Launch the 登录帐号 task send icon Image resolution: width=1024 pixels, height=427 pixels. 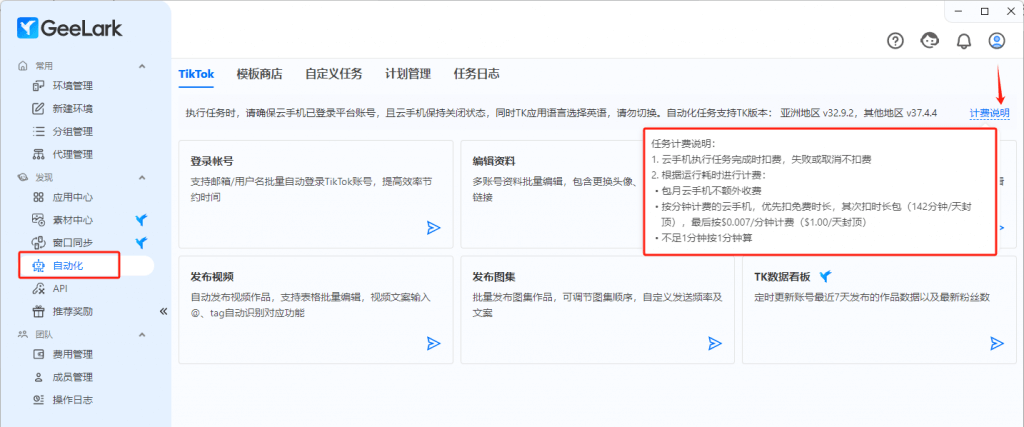click(x=433, y=228)
